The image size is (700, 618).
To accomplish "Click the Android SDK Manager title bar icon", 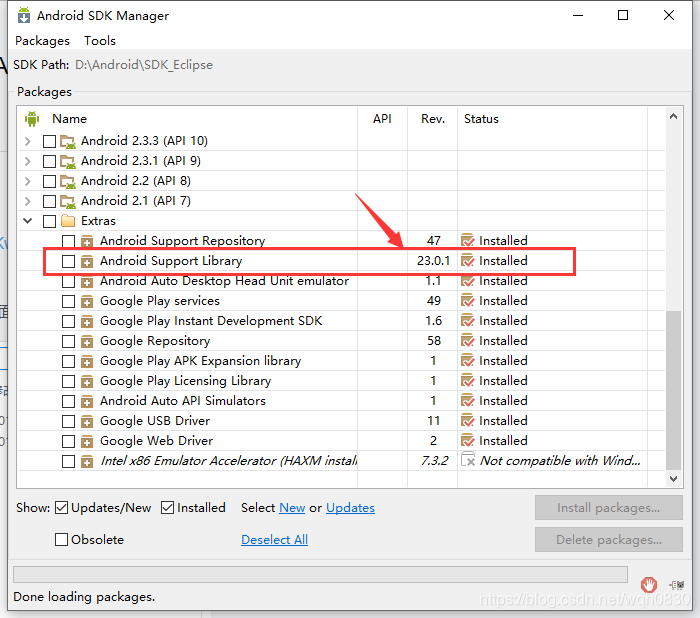I will 24,15.
